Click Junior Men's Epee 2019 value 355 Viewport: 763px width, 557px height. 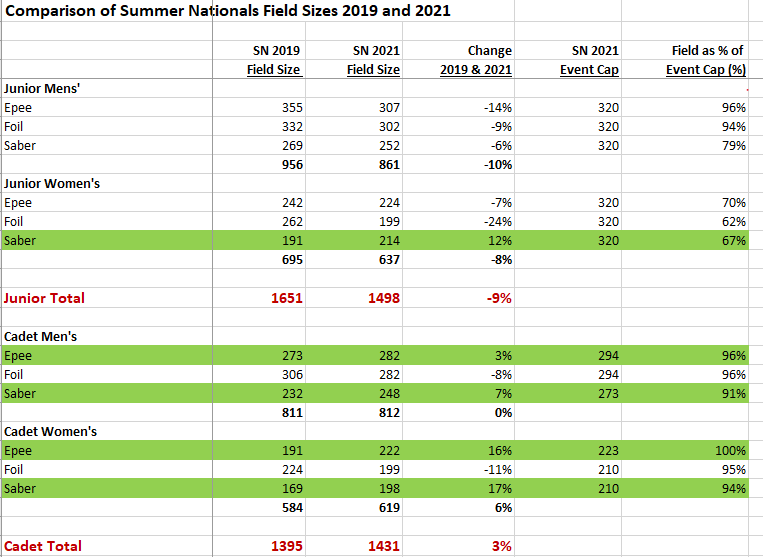pos(292,108)
